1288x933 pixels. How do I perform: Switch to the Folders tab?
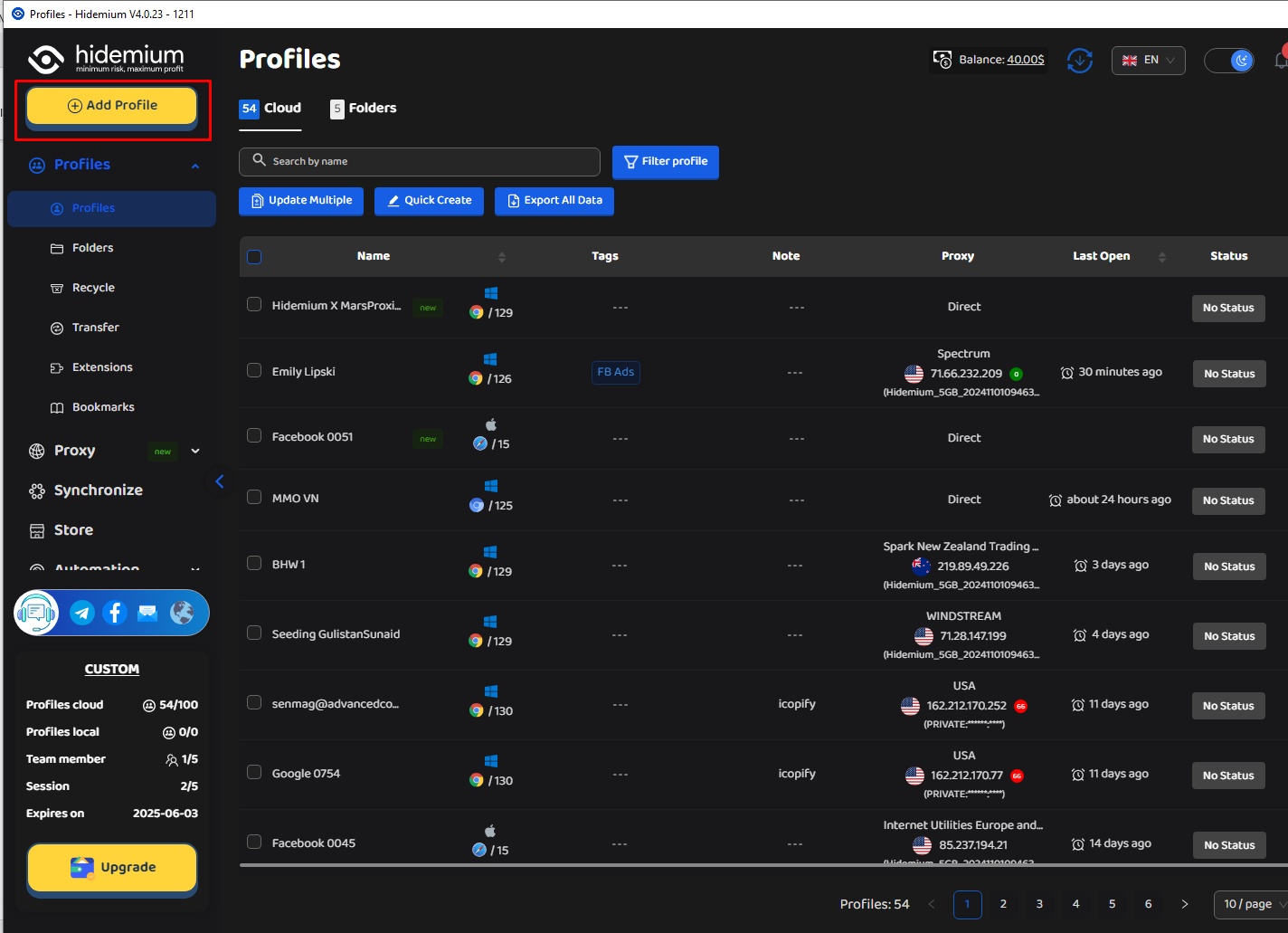tap(364, 109)
